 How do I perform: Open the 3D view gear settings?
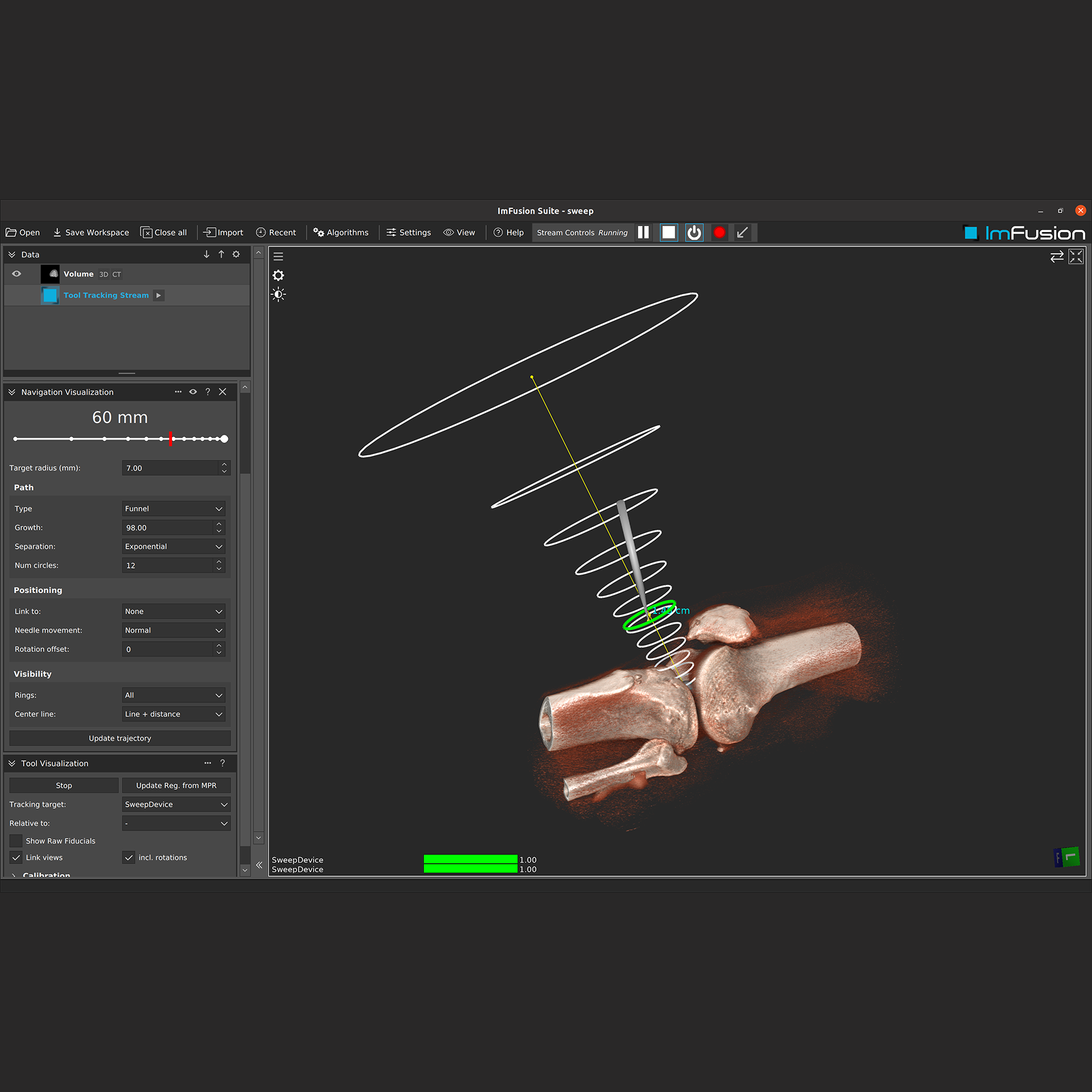click(278, 276)
